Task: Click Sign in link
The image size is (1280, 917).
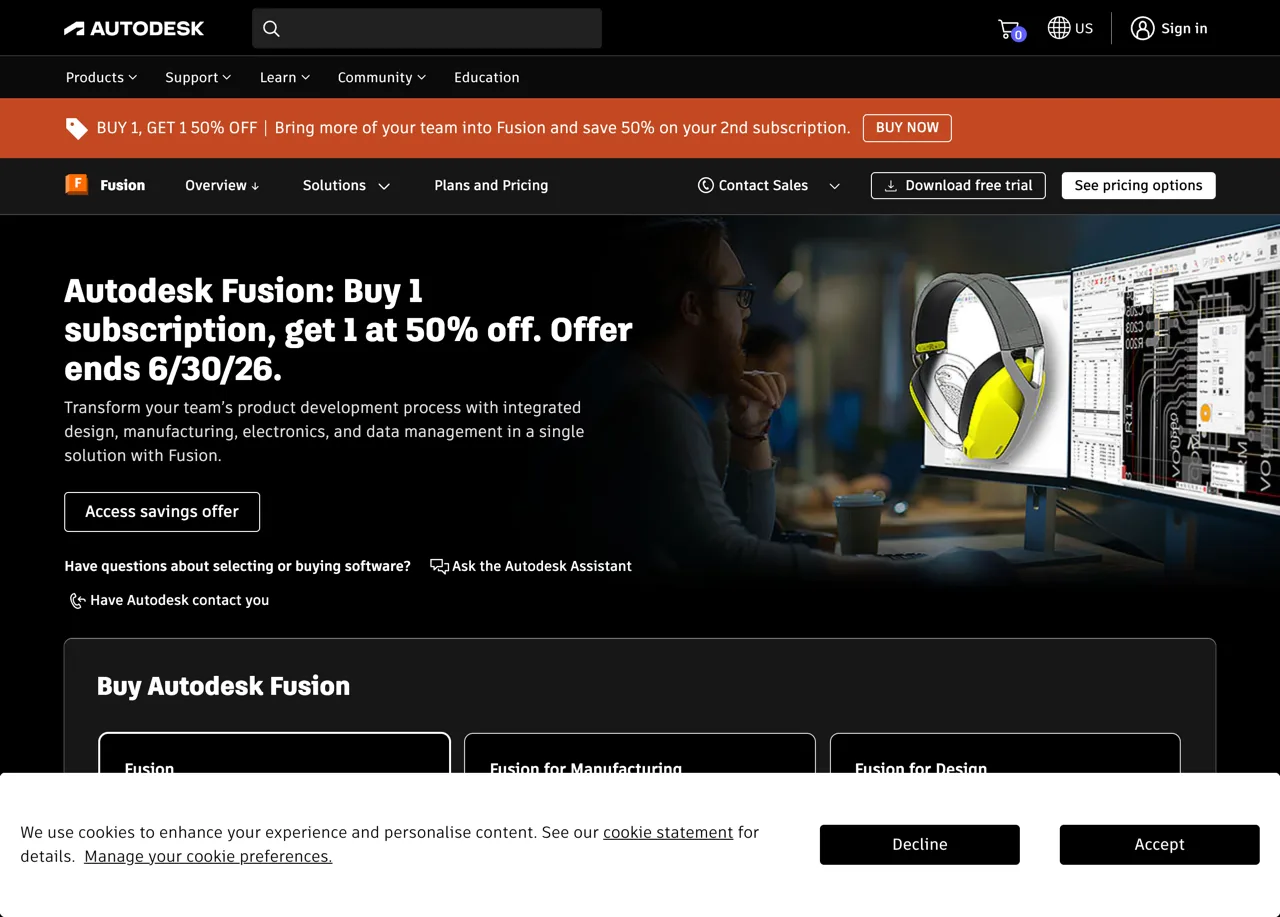Action: click(1184, 28)
